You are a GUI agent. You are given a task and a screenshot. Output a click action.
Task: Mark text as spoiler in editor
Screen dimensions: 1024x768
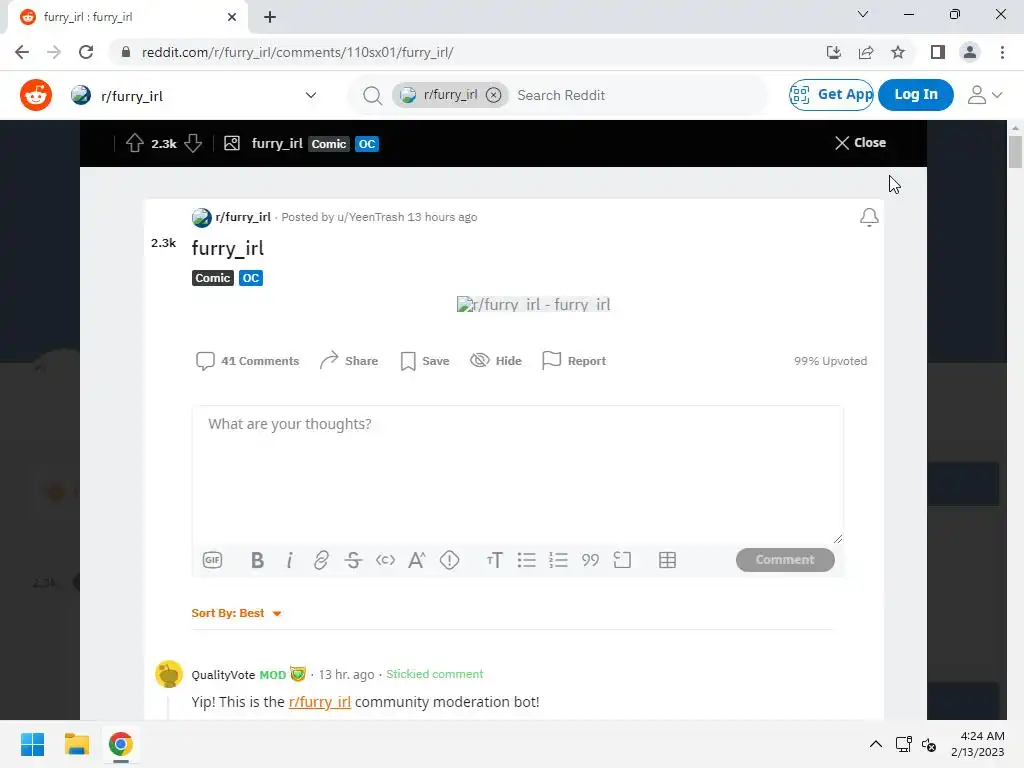coord(449,560)
